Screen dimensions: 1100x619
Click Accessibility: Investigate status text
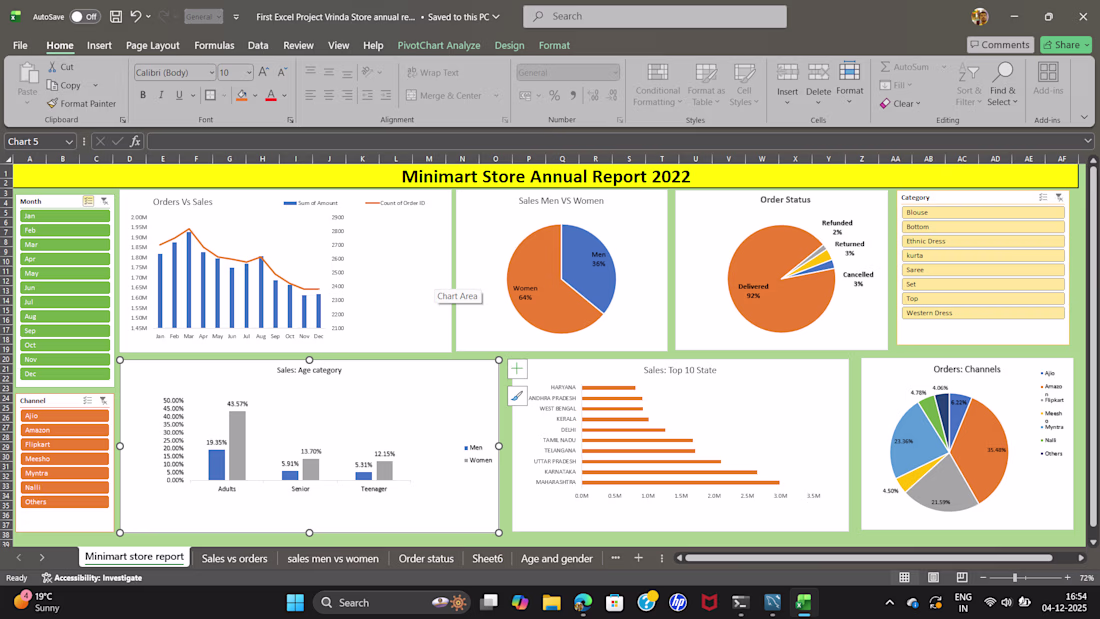(x=92, y=578)
